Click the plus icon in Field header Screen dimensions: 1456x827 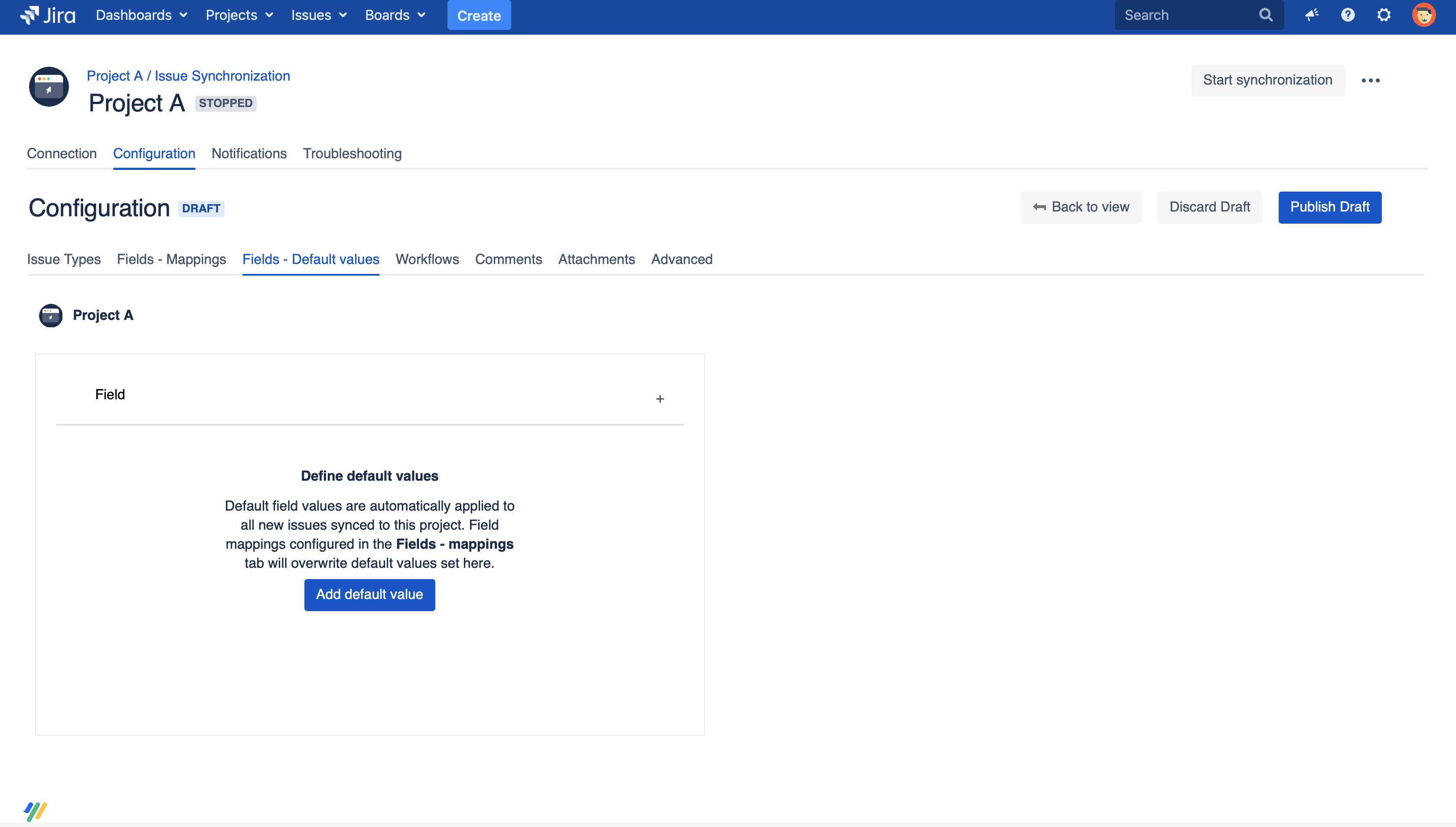pyautogui.click(x=659, y=399)
